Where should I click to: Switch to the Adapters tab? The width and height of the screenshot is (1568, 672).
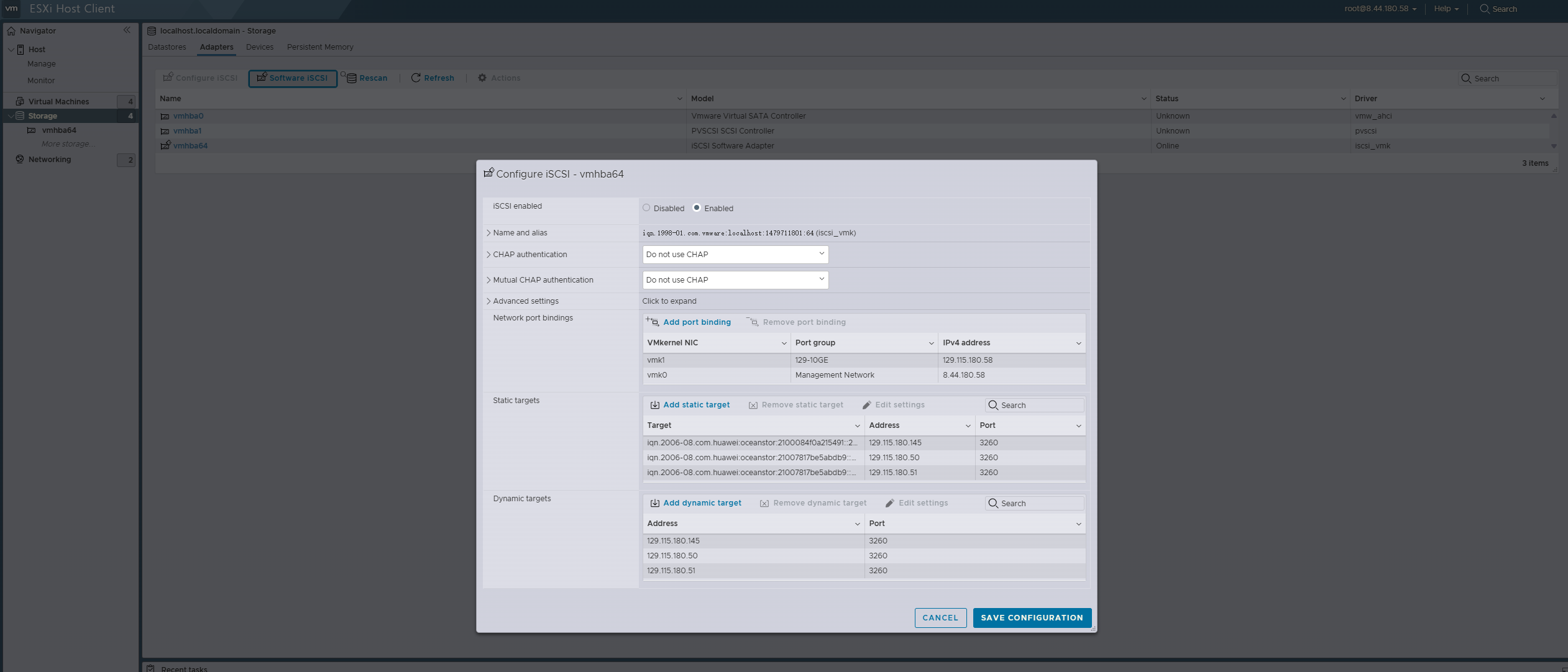coord(217,47)
